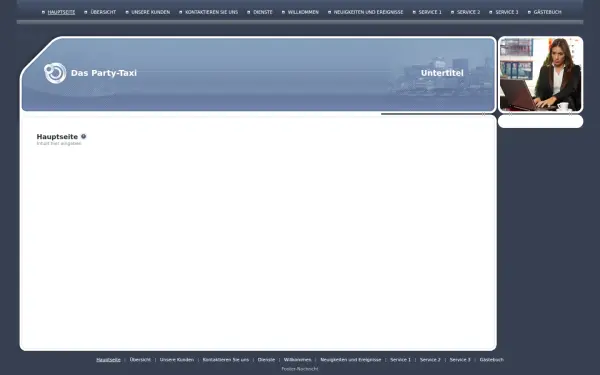Click the Dienste footer link

point(266,360)
